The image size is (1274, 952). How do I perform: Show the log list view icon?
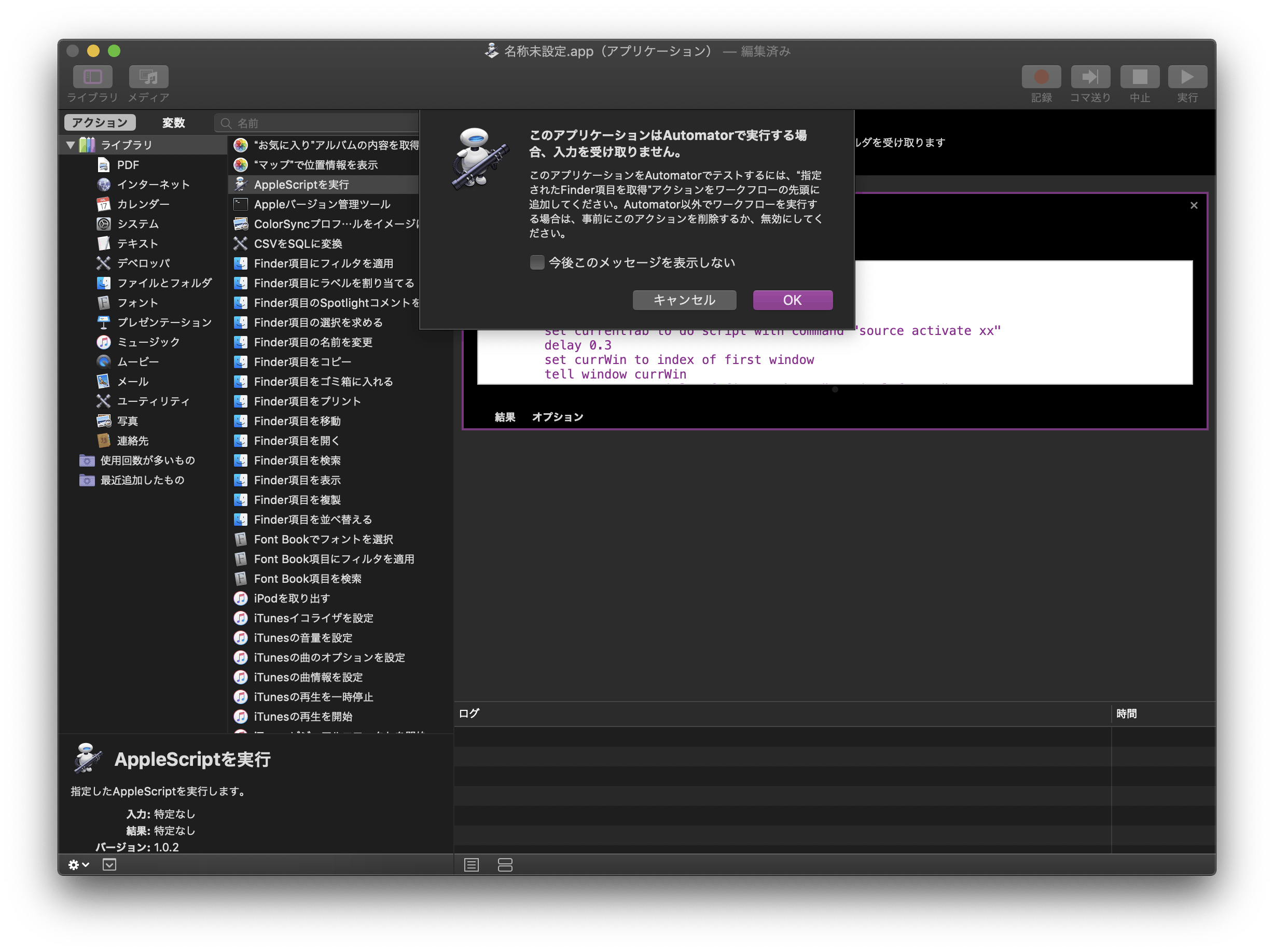tap(471, 864)
